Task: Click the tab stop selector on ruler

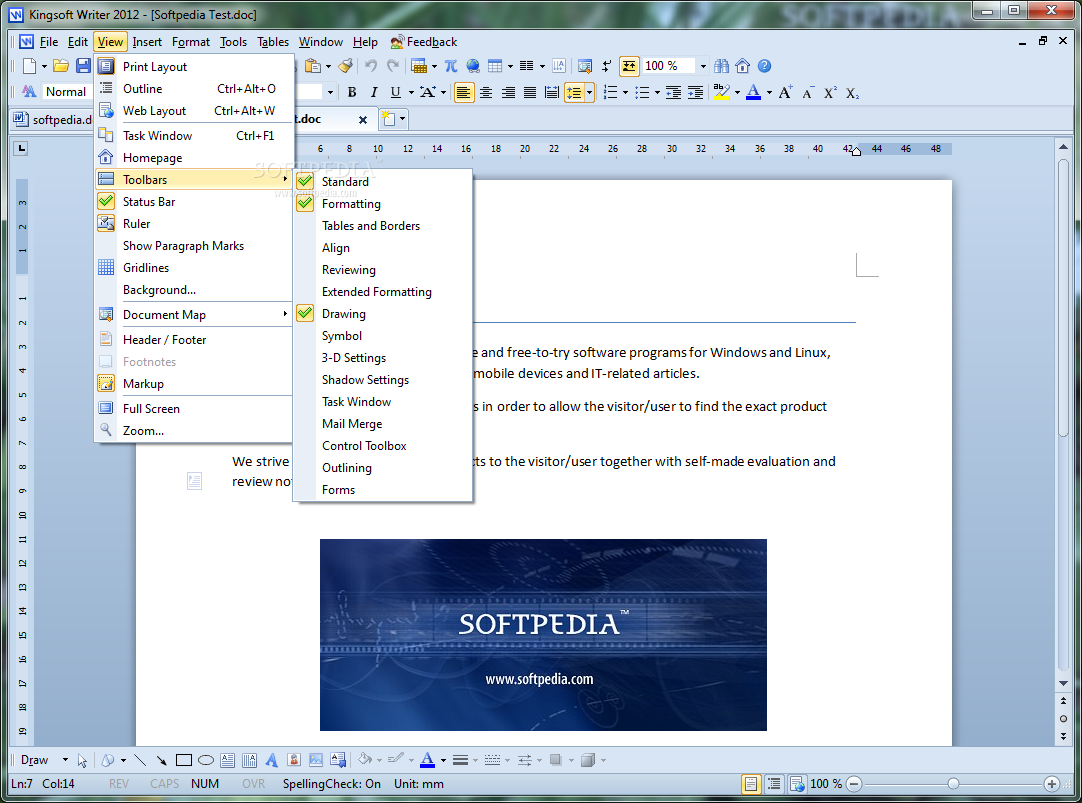Action: click(21, 148)
